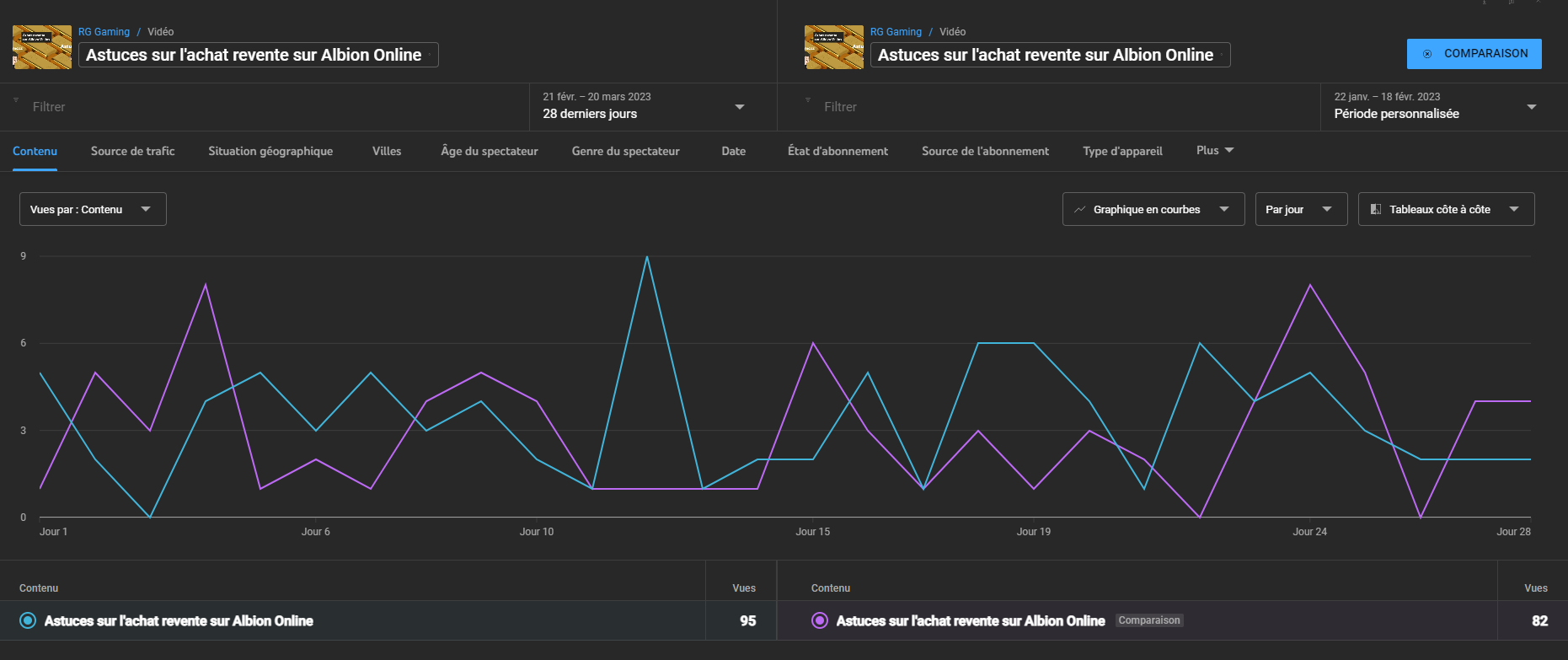Select the Contenu tab
Screen dimensions: 1568x660
pos(35,151)
